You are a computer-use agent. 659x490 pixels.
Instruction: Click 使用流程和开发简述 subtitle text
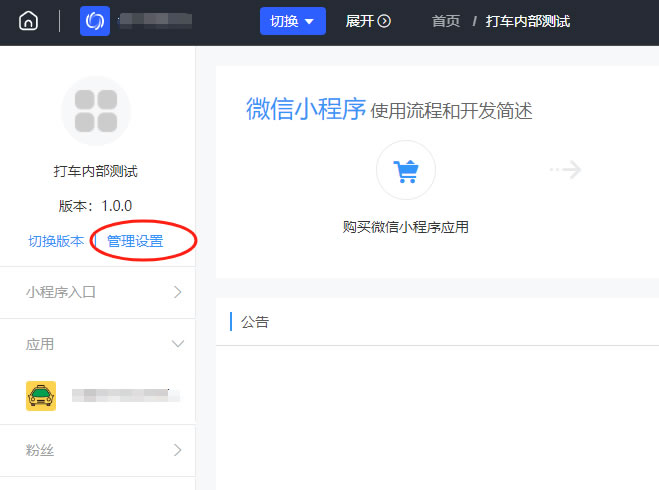pyautogui.click(x=451, y=111)
